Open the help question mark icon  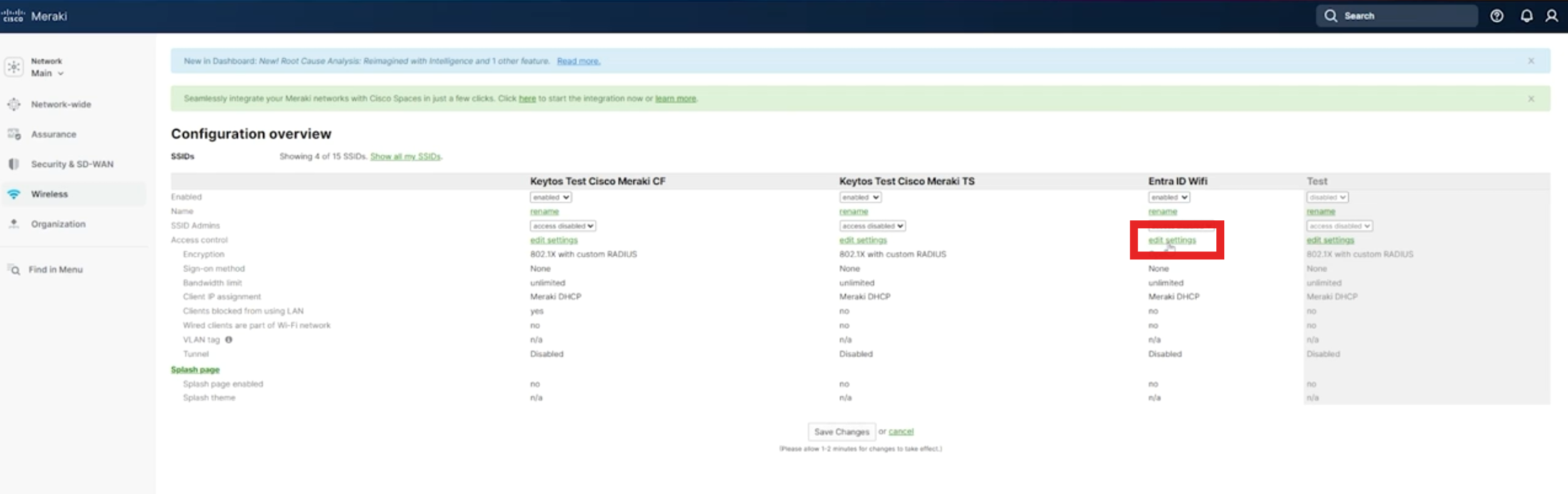pyautogui.click(x=1496, y=16)
